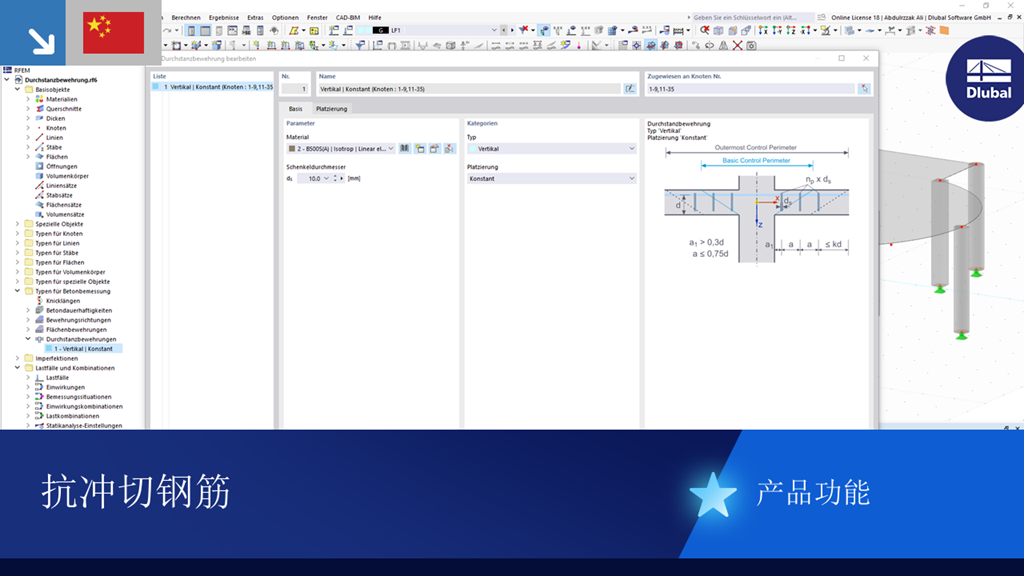This screenshot has width=1024, height=576.
Task: Collapse the Basisobjekte tree folder
Action: point(18,89)
